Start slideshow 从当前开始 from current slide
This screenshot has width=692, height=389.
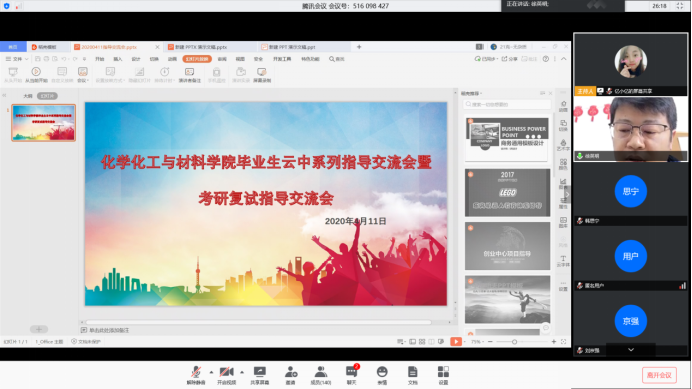point(36,74)
